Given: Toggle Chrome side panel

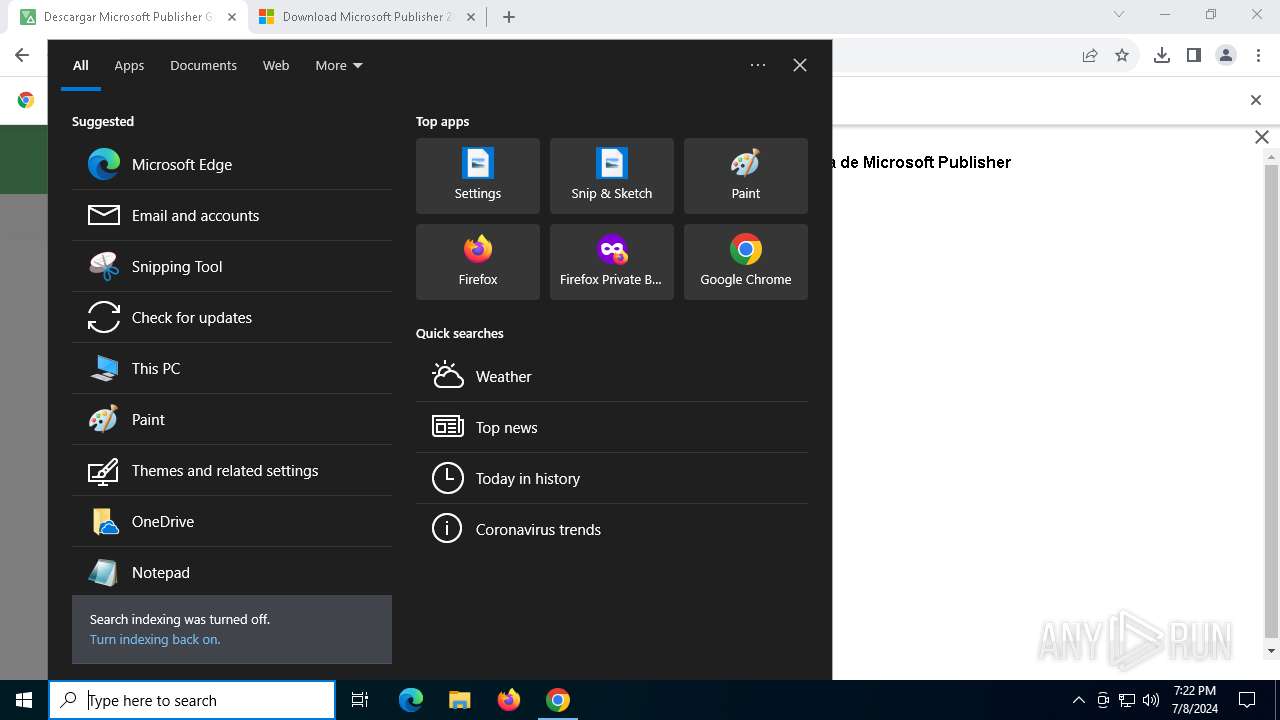Looking at the screenshot, I should [x=1194, y=55].
